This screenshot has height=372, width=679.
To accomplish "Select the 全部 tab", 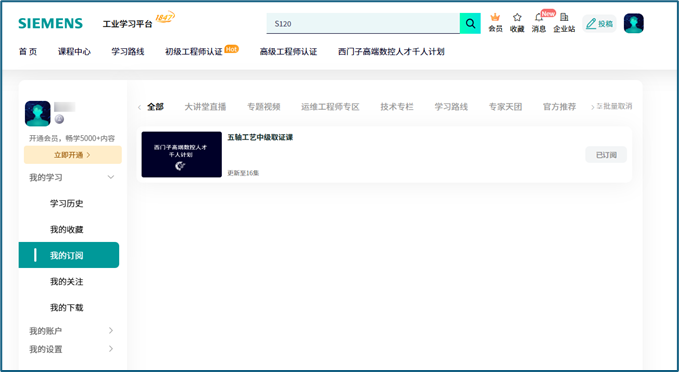I will [x=155, y=107].
